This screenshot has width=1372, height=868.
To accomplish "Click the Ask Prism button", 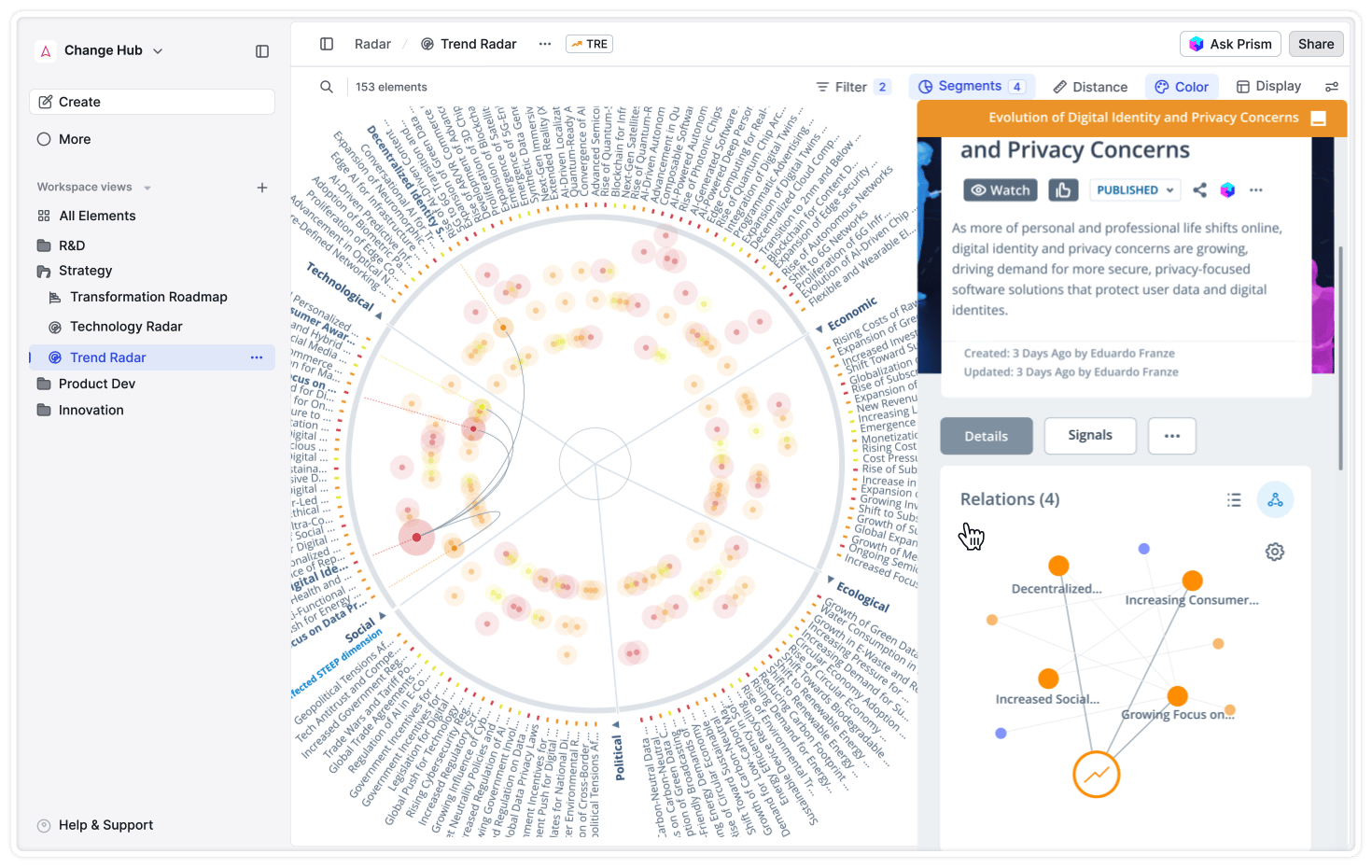I will (x=1230, y=44).
